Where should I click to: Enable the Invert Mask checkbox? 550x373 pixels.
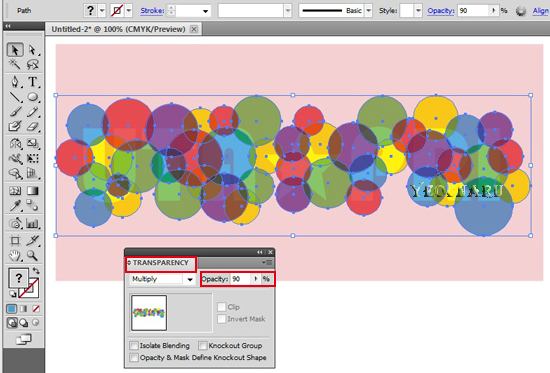[221, 319]
